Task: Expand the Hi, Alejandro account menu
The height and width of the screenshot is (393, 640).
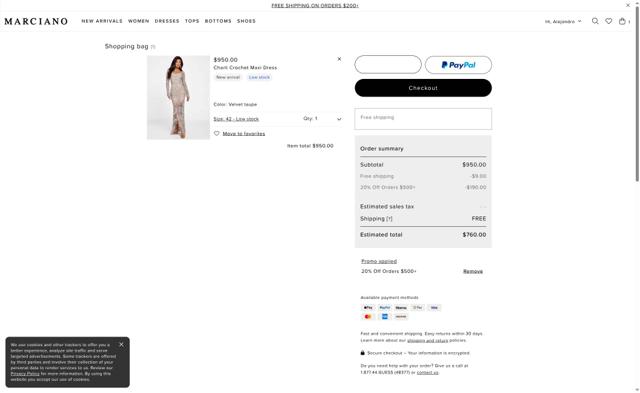Action: tap(563, 21)
